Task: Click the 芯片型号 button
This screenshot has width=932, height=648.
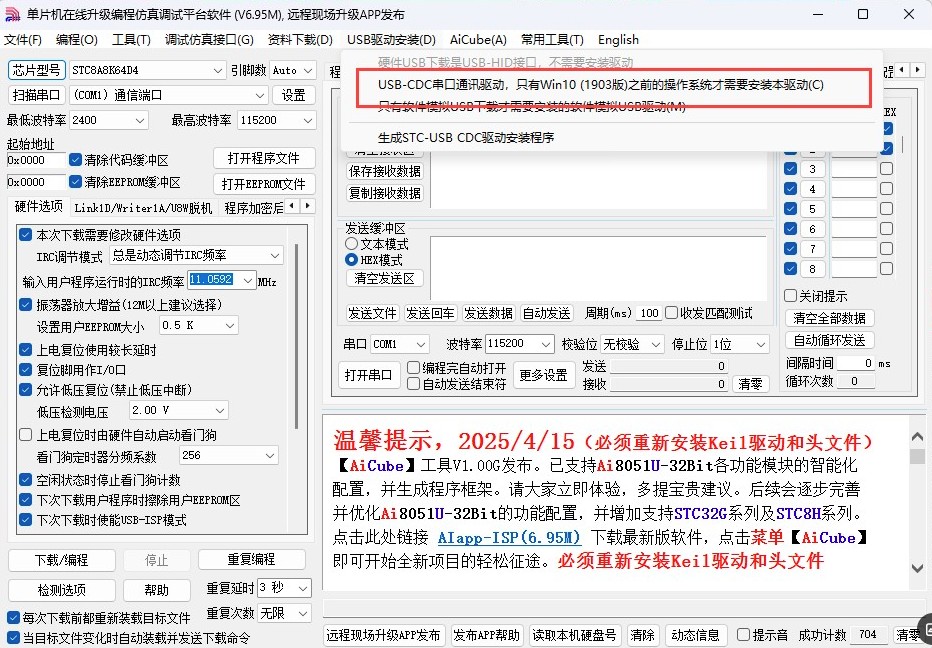Action: pyautogui.click(x=36, y=70)
